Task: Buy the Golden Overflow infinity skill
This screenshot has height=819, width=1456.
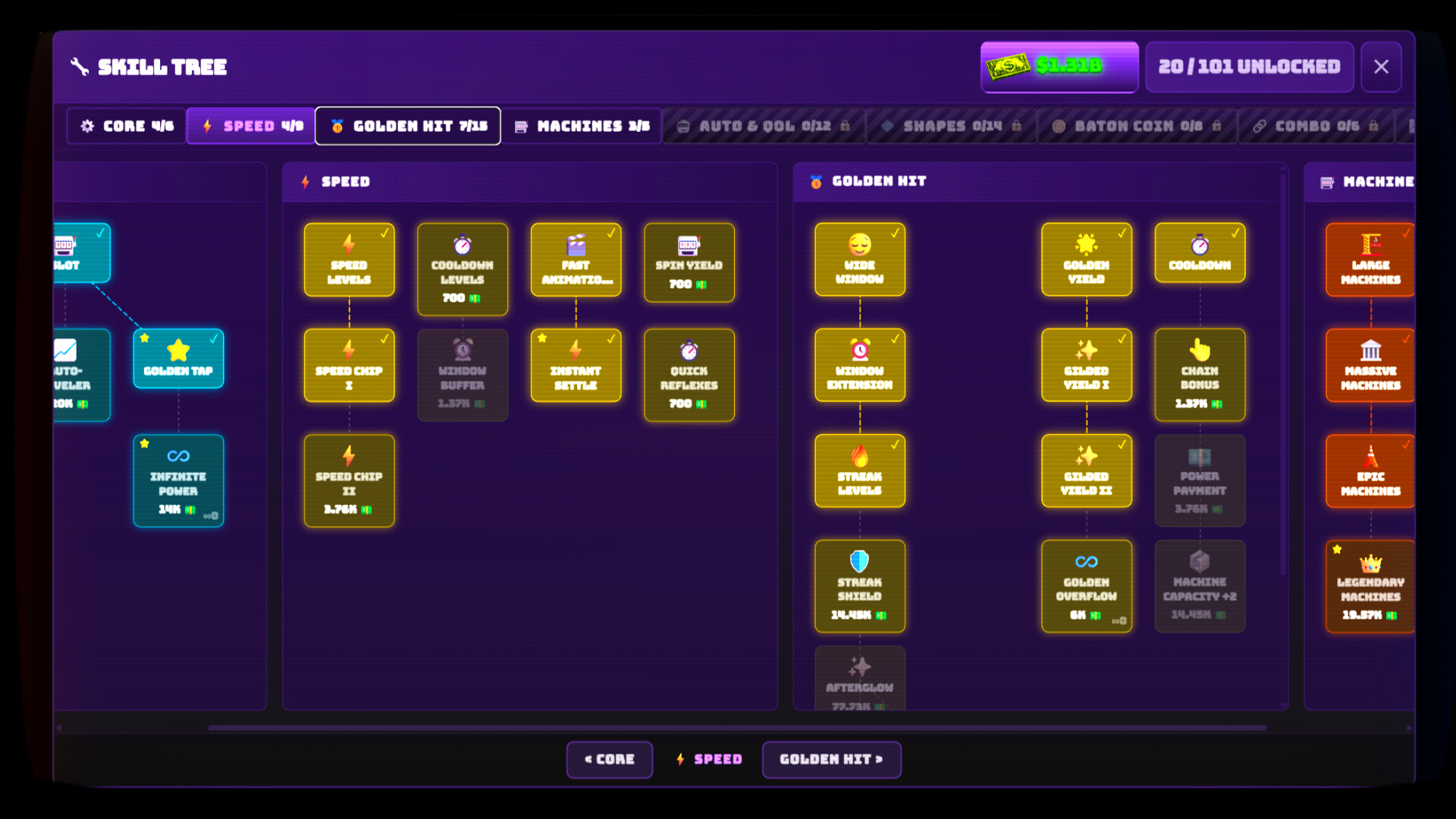Action: (1086, 585)
